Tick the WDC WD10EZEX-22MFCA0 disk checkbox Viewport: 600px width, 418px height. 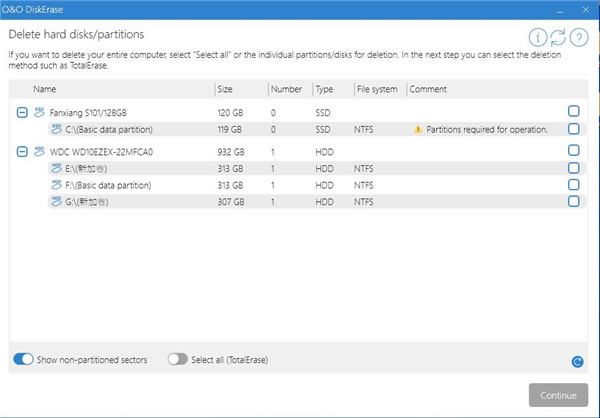573,150
